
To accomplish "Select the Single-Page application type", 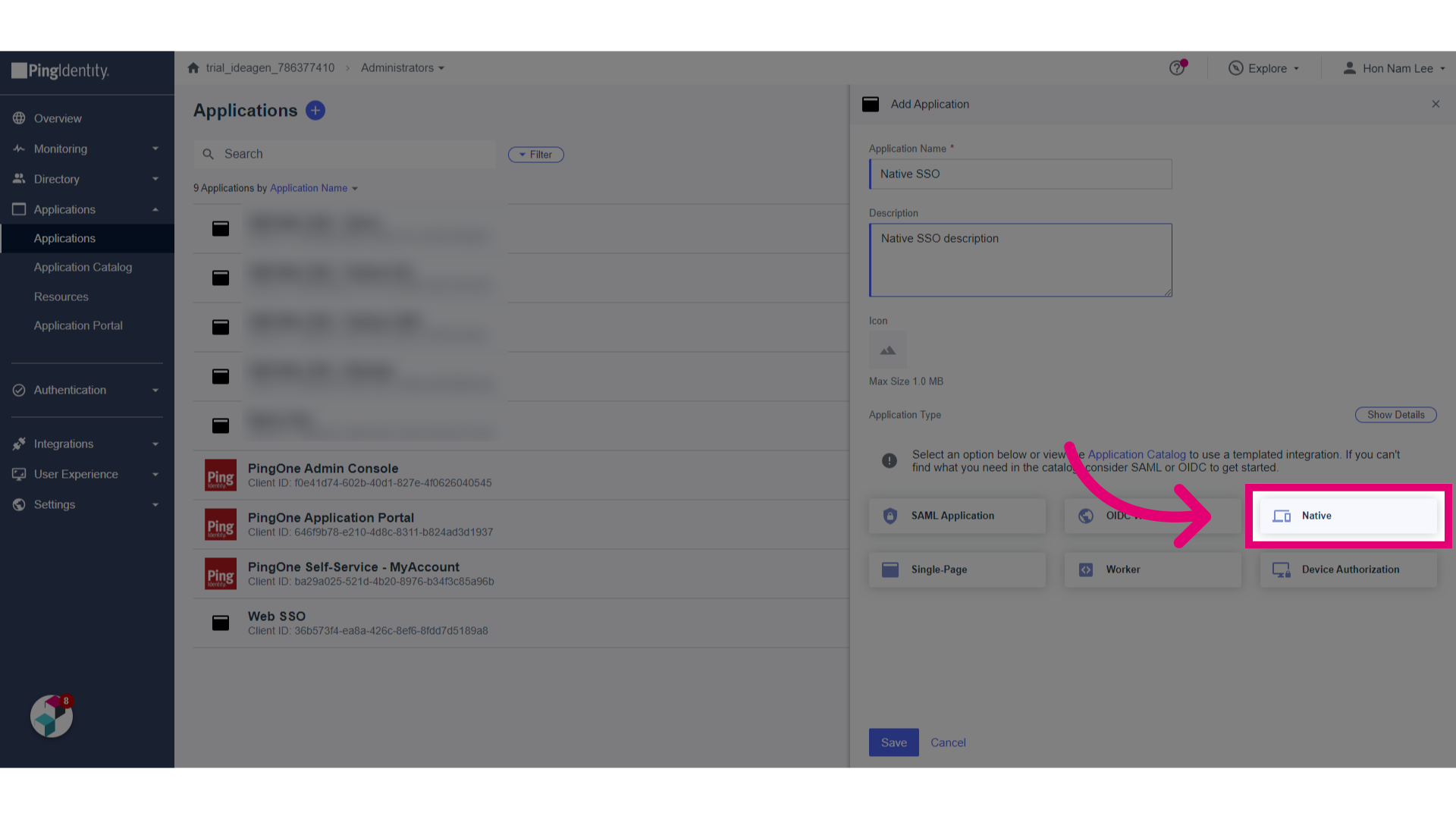I will point(957,570).
